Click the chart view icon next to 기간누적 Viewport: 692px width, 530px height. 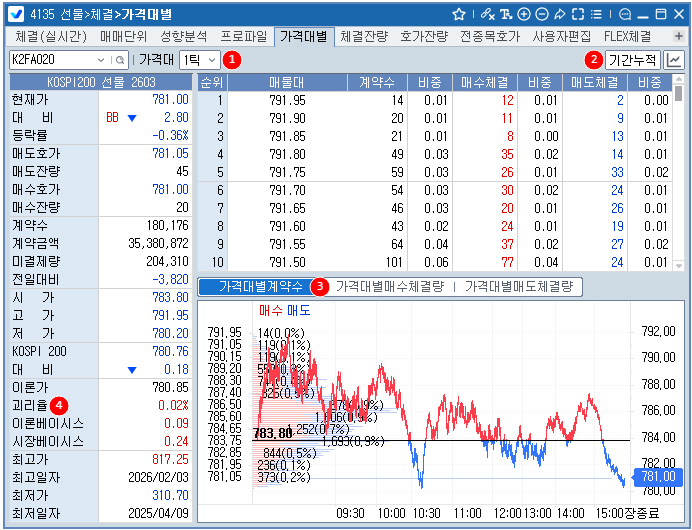pos(675,60)
